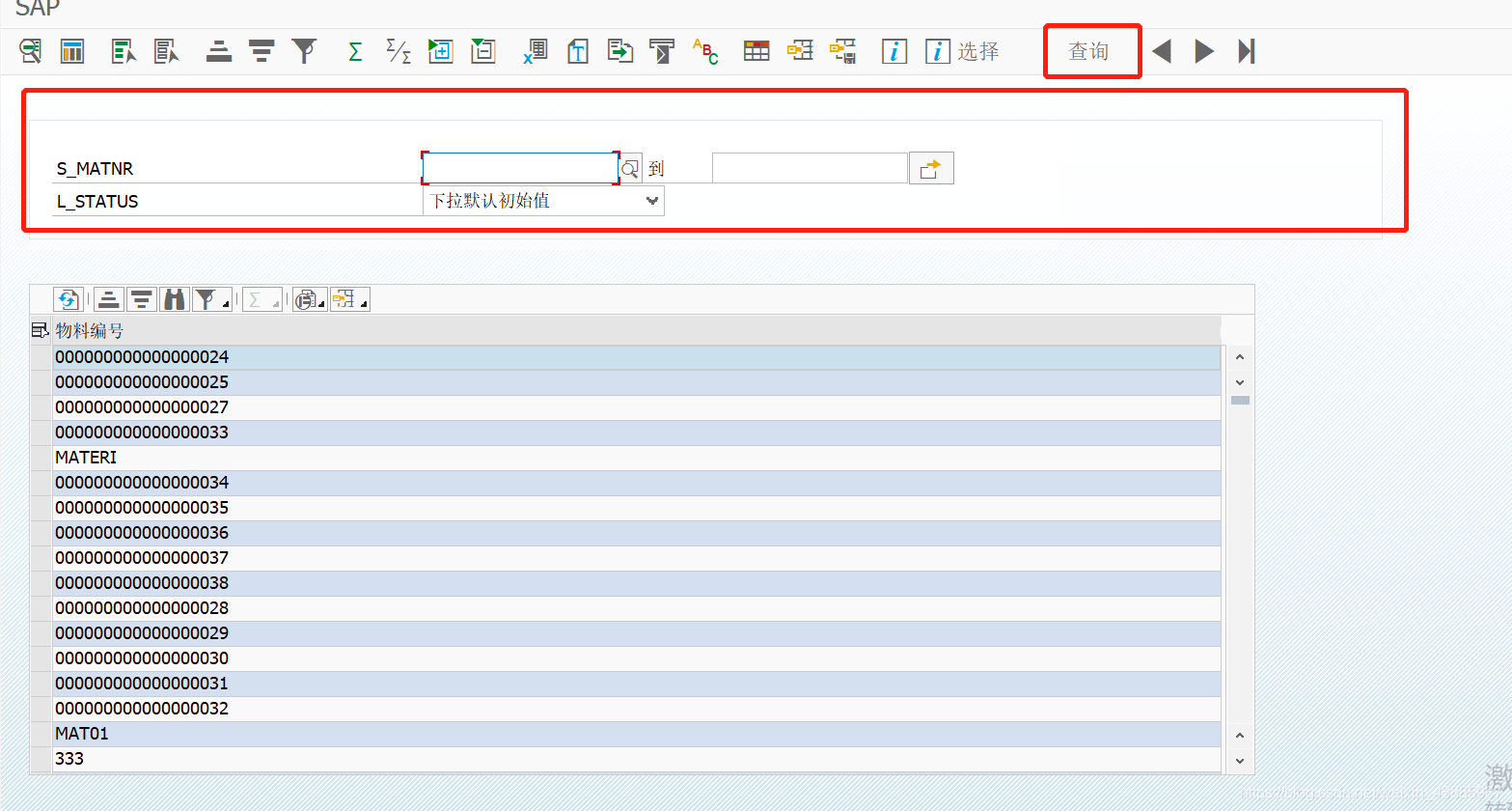Sort the grid ascending via grid toolbar
Image resolution: width=1512 pixels, height=811 pixels.
(109, 299)
